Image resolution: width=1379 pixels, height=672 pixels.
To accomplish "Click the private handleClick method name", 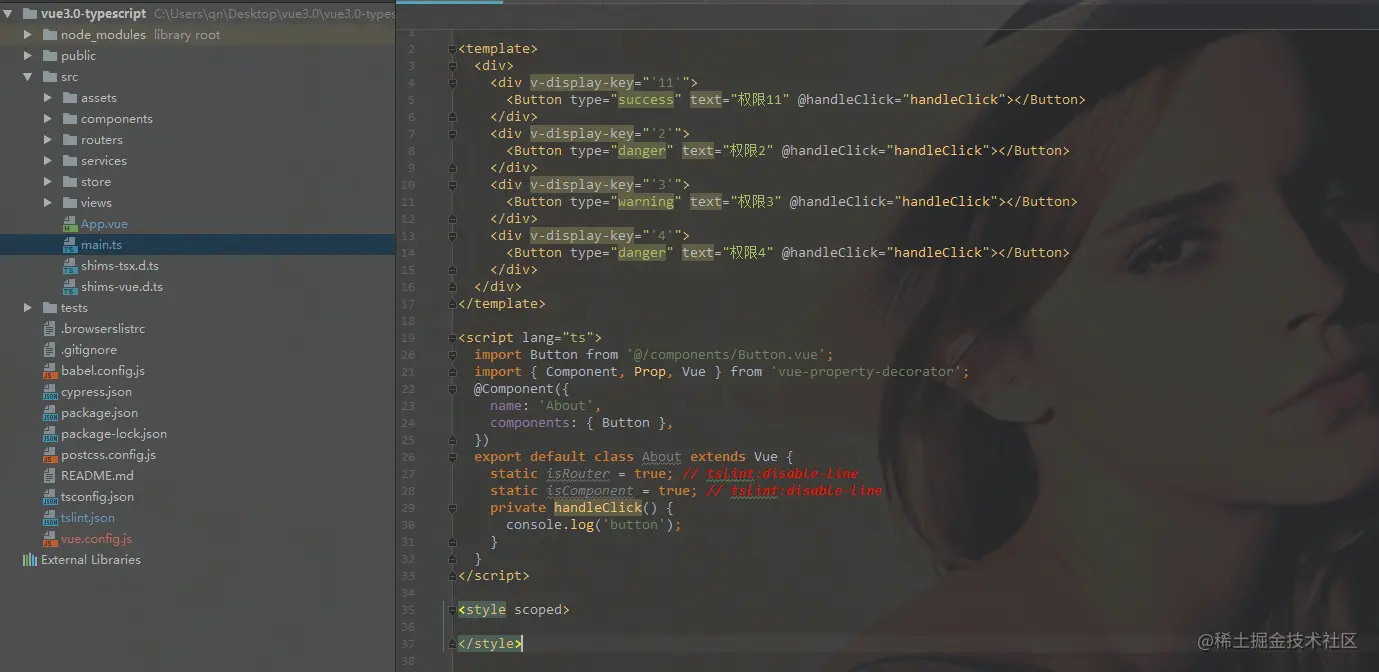I will click(597, 508).
